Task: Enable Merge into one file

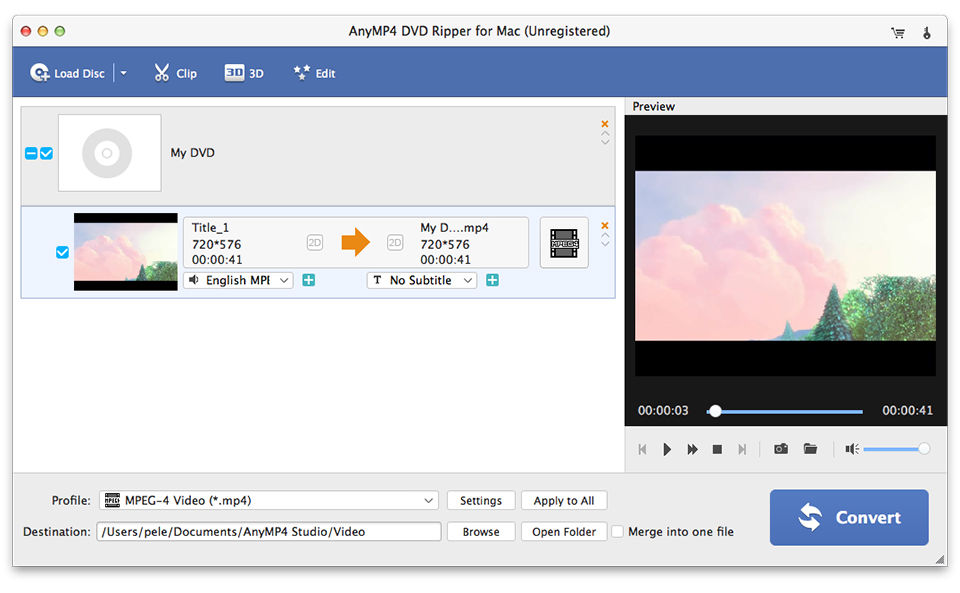Action: click(x=618, y=532)
